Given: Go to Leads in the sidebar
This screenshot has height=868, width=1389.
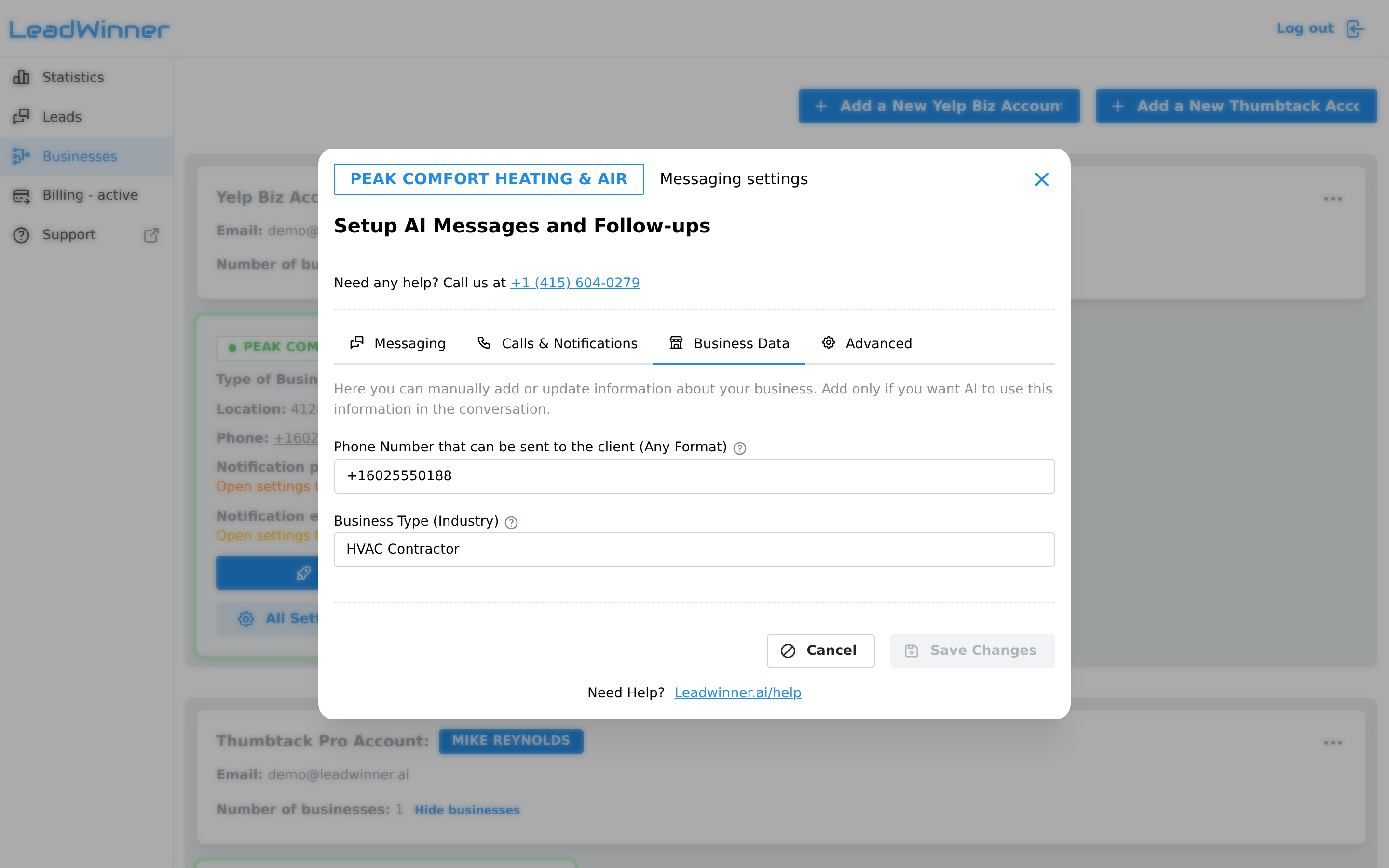Looking at the screenshot, I should click(86, 117).
